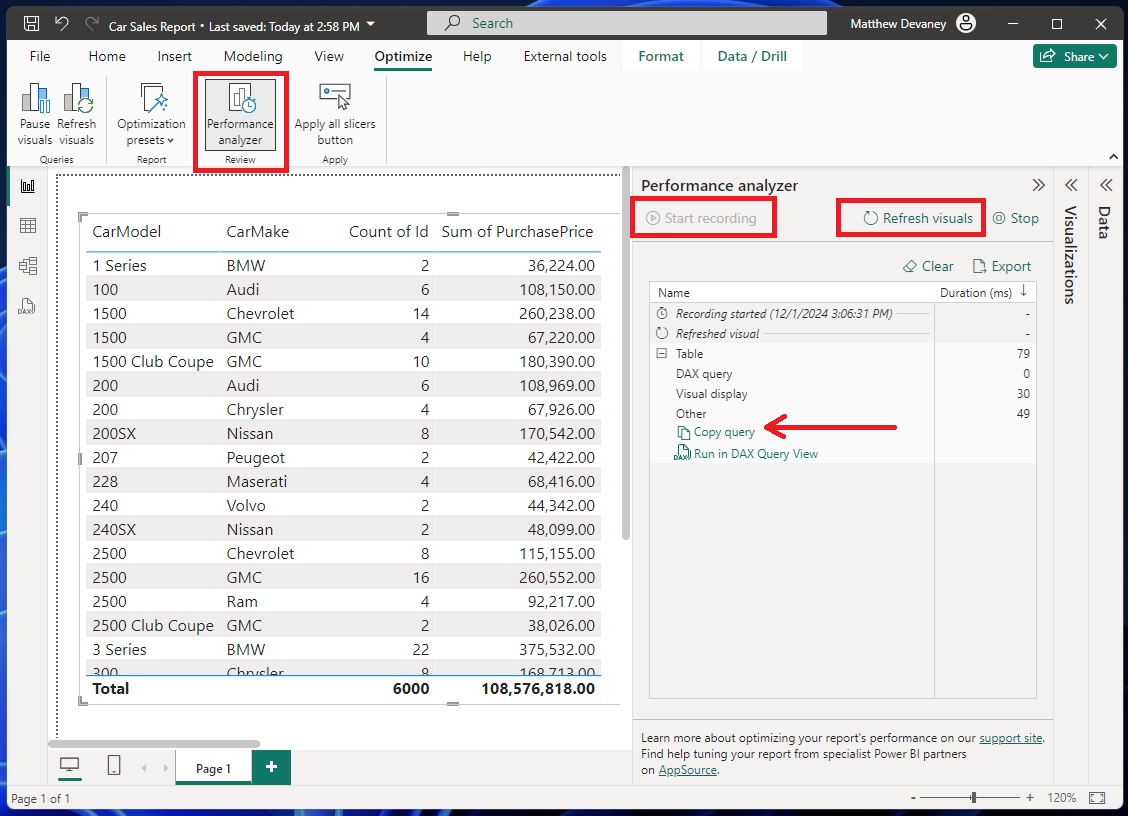The image size is (1128, 816).
Task: Open DAX query view from the sidebar
Action: [27, 306]
